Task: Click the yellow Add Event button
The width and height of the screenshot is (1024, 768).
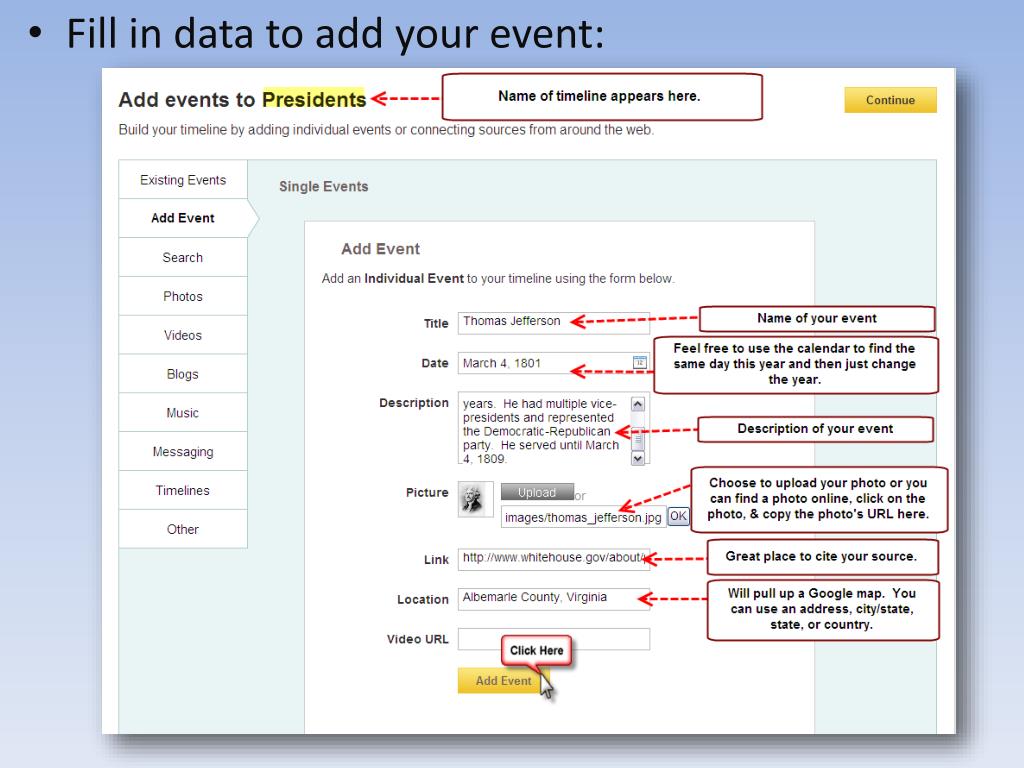Action: pyautogui.click(x=503, y=680)
